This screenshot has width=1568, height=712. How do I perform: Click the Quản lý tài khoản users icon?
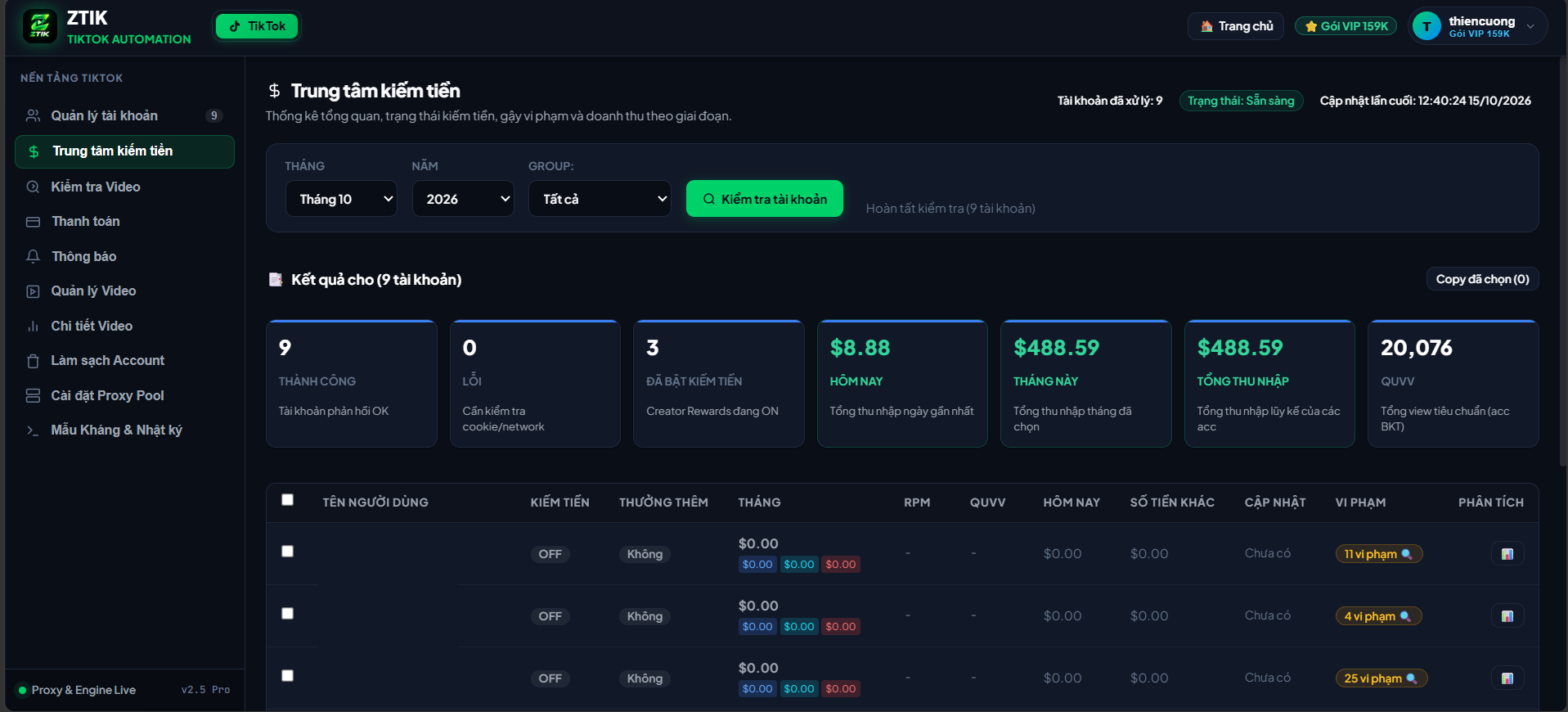coord(33,115)
